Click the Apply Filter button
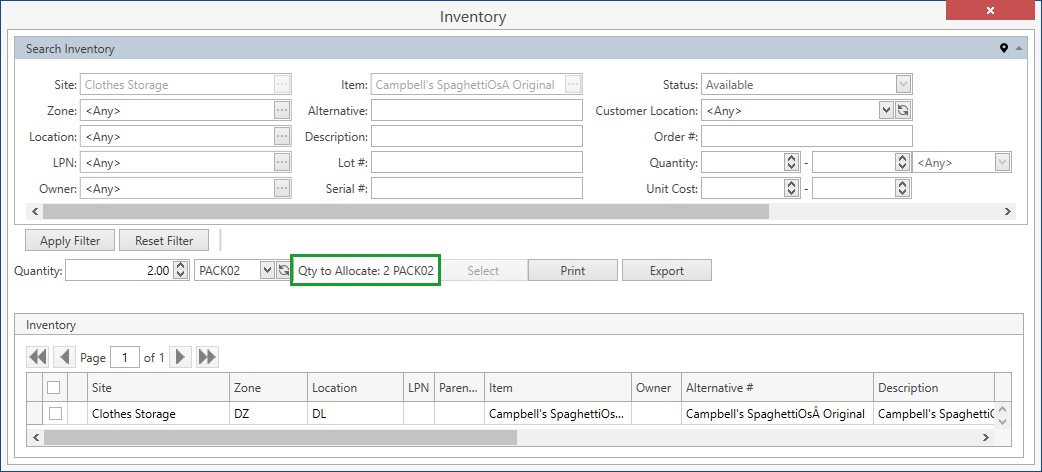 click(x=70, y=241)
